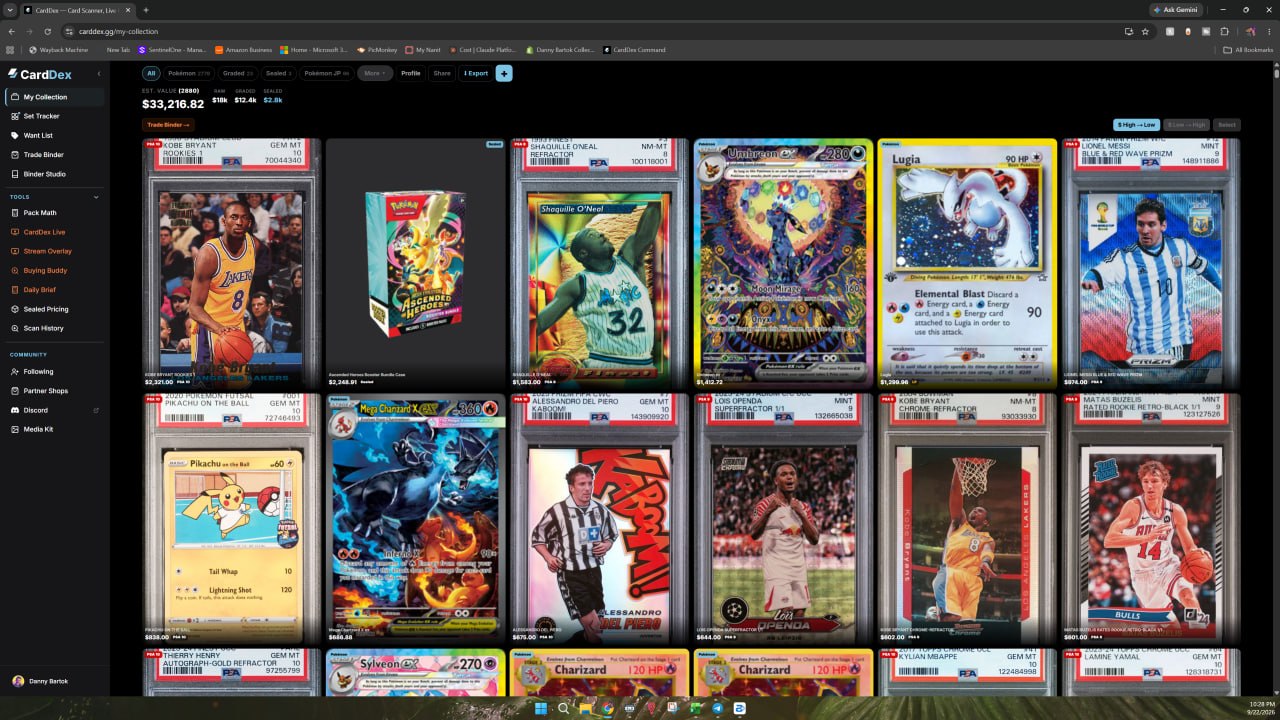Screen dimensions: 1280x720
Task: Open the Profile button
Action: pos(411,73)
